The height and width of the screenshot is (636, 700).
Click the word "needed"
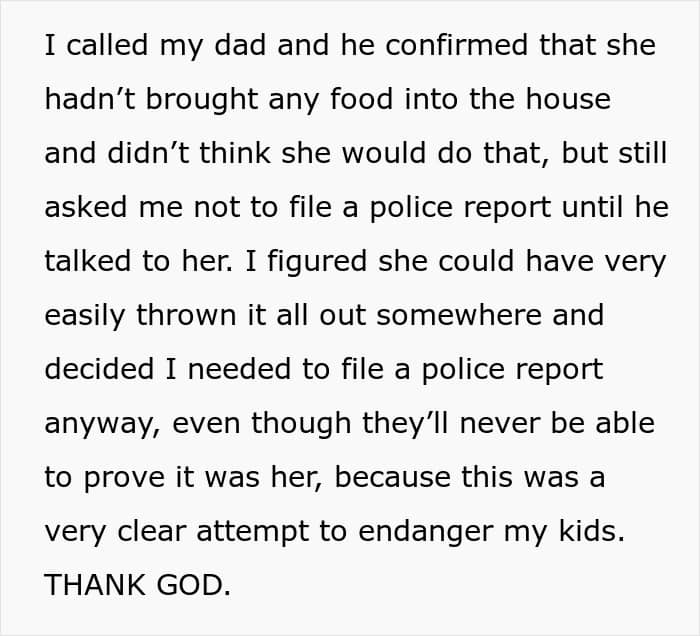tap(239, 369)
